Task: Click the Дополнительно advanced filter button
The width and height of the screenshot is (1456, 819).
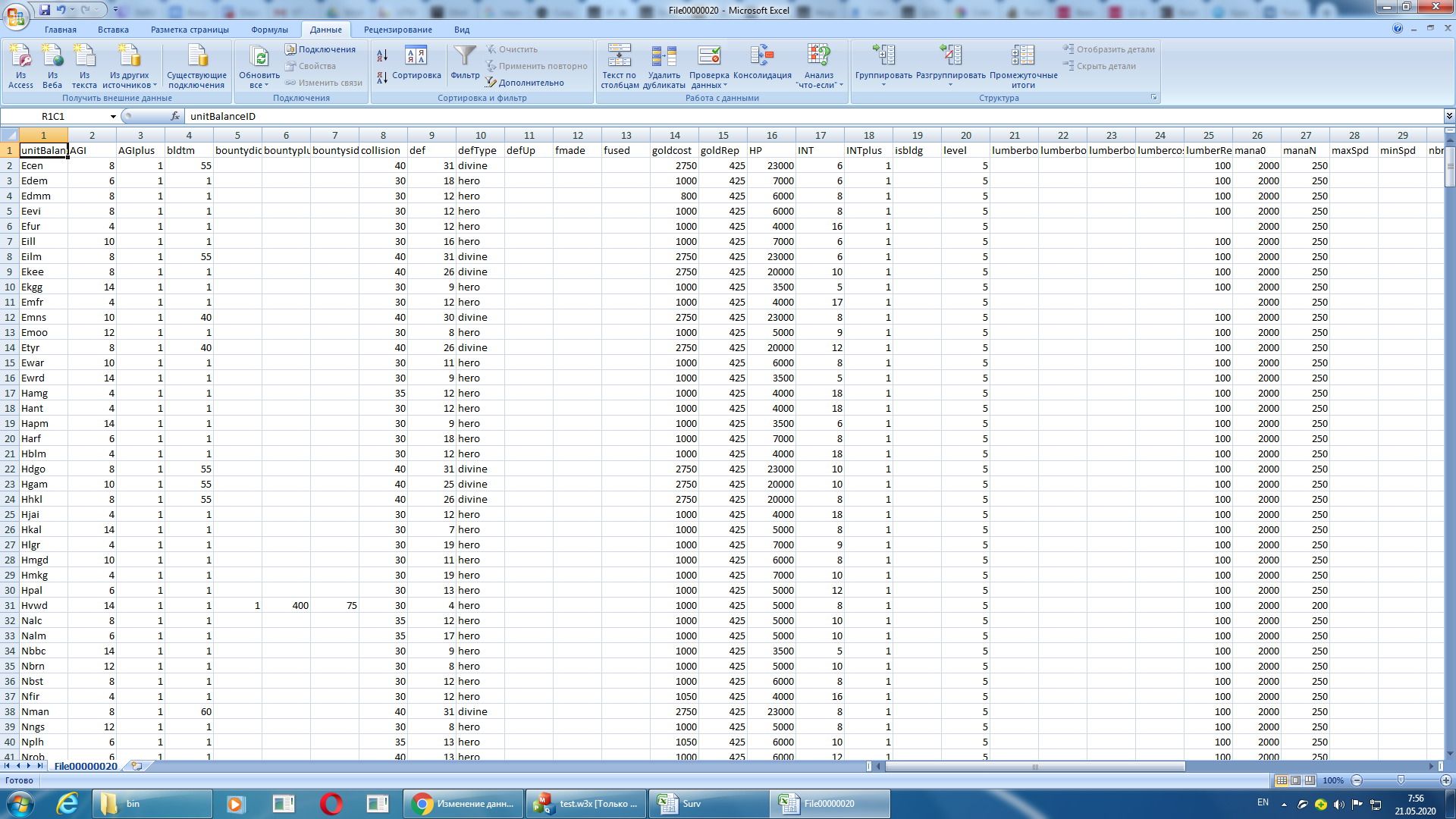Action: 525,83
